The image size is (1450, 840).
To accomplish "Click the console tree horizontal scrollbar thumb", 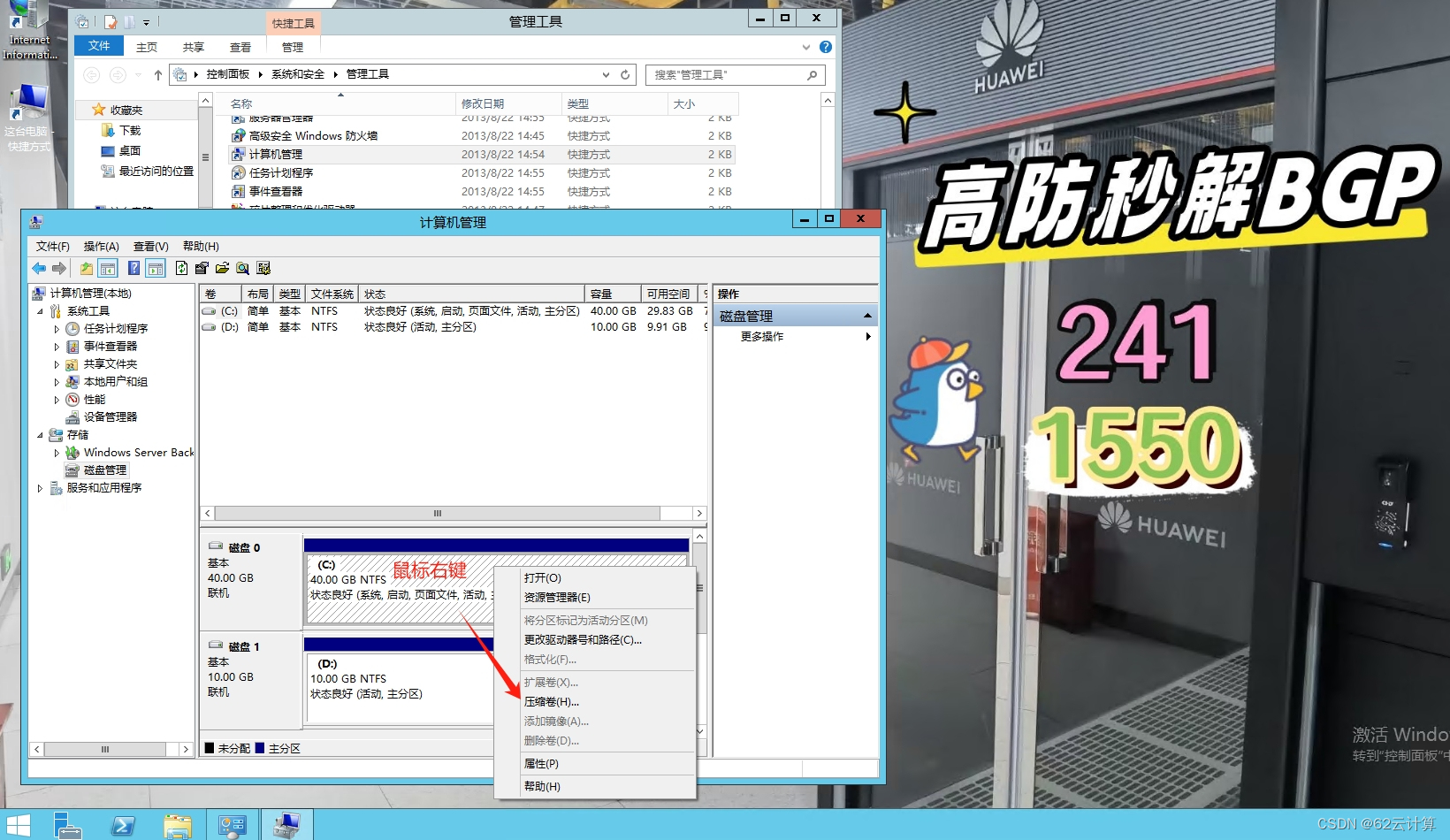I will pos(105,749).
